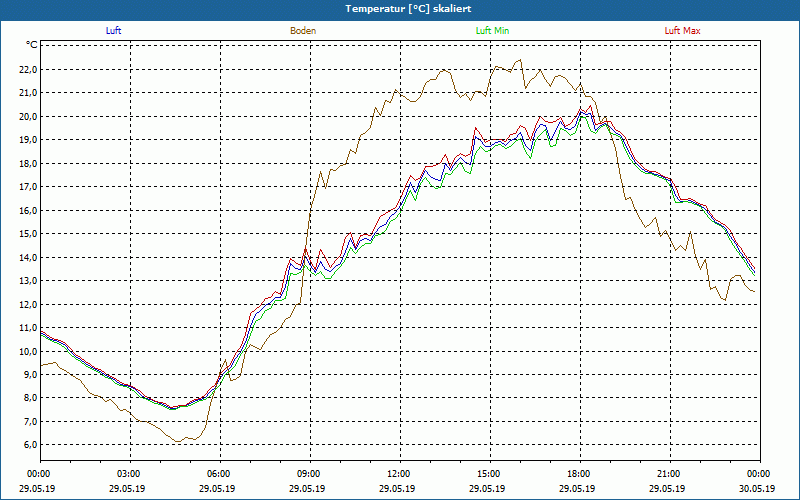Click the 21,0 y-axis value

click(29, 93)
